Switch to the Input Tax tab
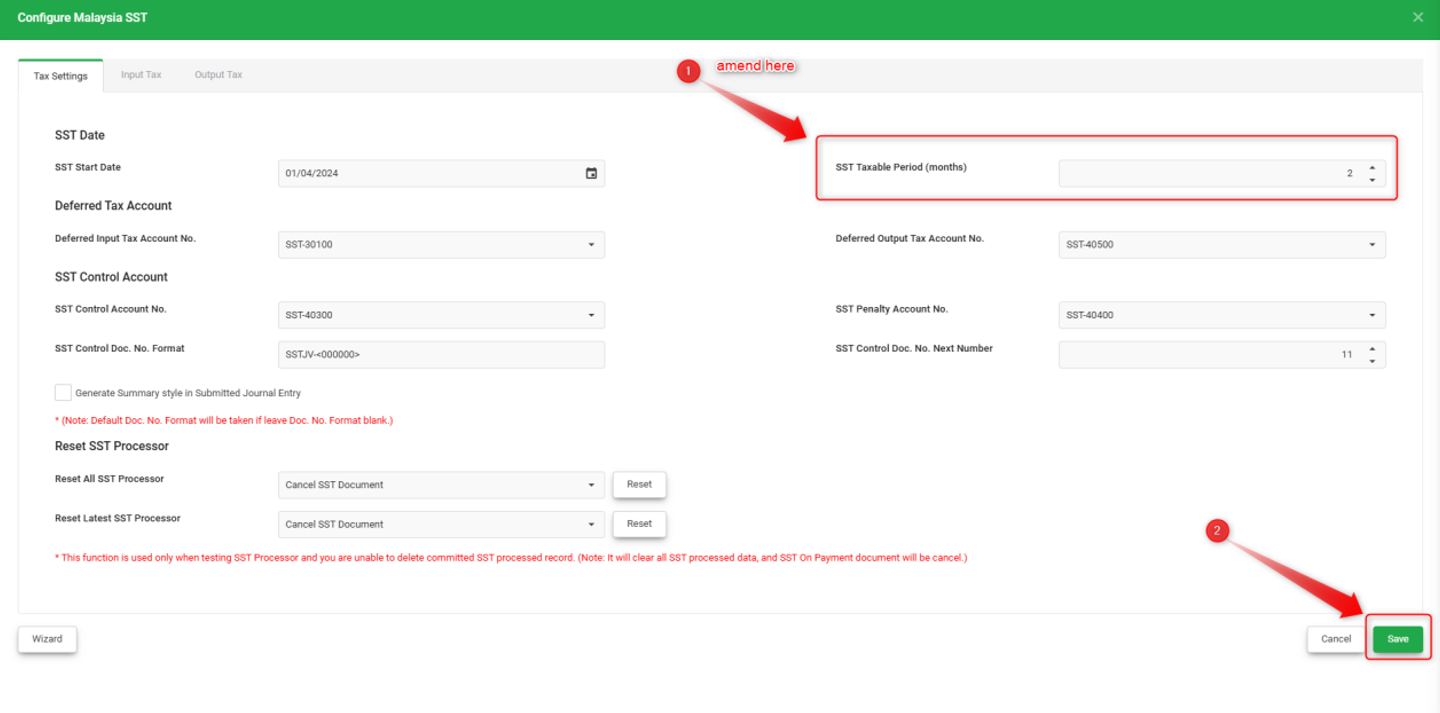This screenshot has width=1440, height=713. pos(141,75)
